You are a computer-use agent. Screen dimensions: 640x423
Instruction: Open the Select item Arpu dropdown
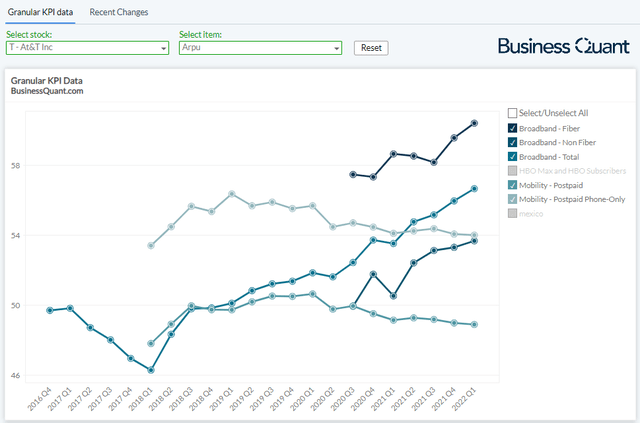coord(260,48)
